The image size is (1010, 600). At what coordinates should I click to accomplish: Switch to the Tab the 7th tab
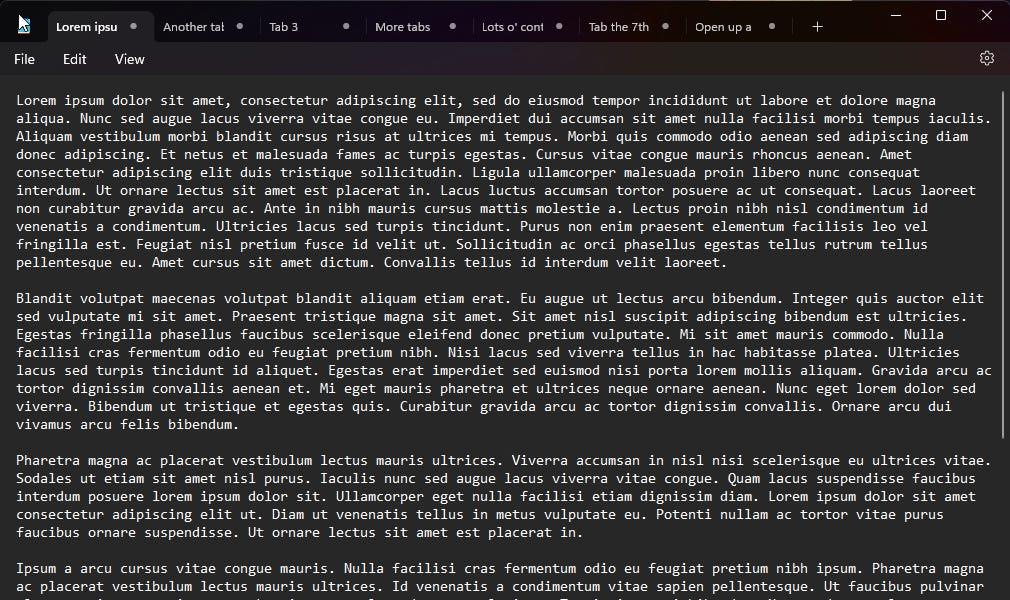click(x=618, y=27)
